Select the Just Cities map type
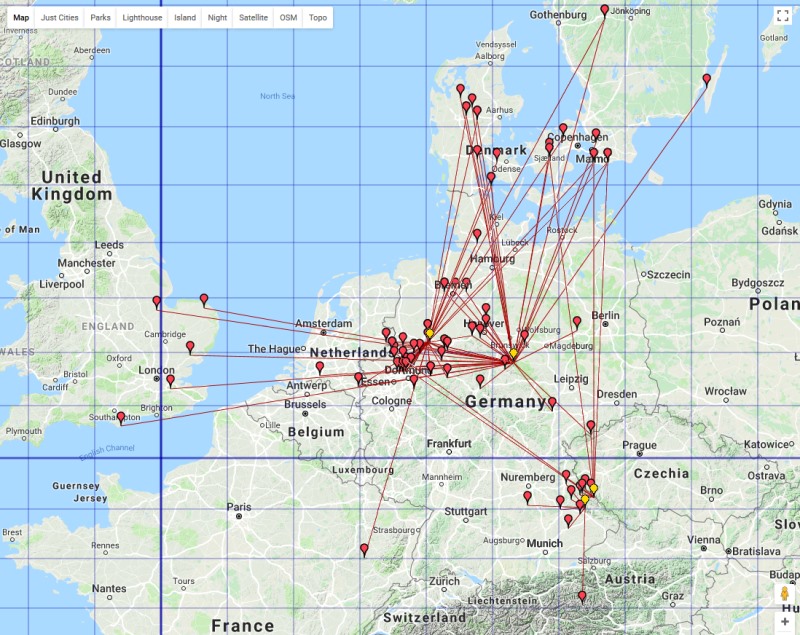This screenshot has width=800, height=635. coord(60,18)
